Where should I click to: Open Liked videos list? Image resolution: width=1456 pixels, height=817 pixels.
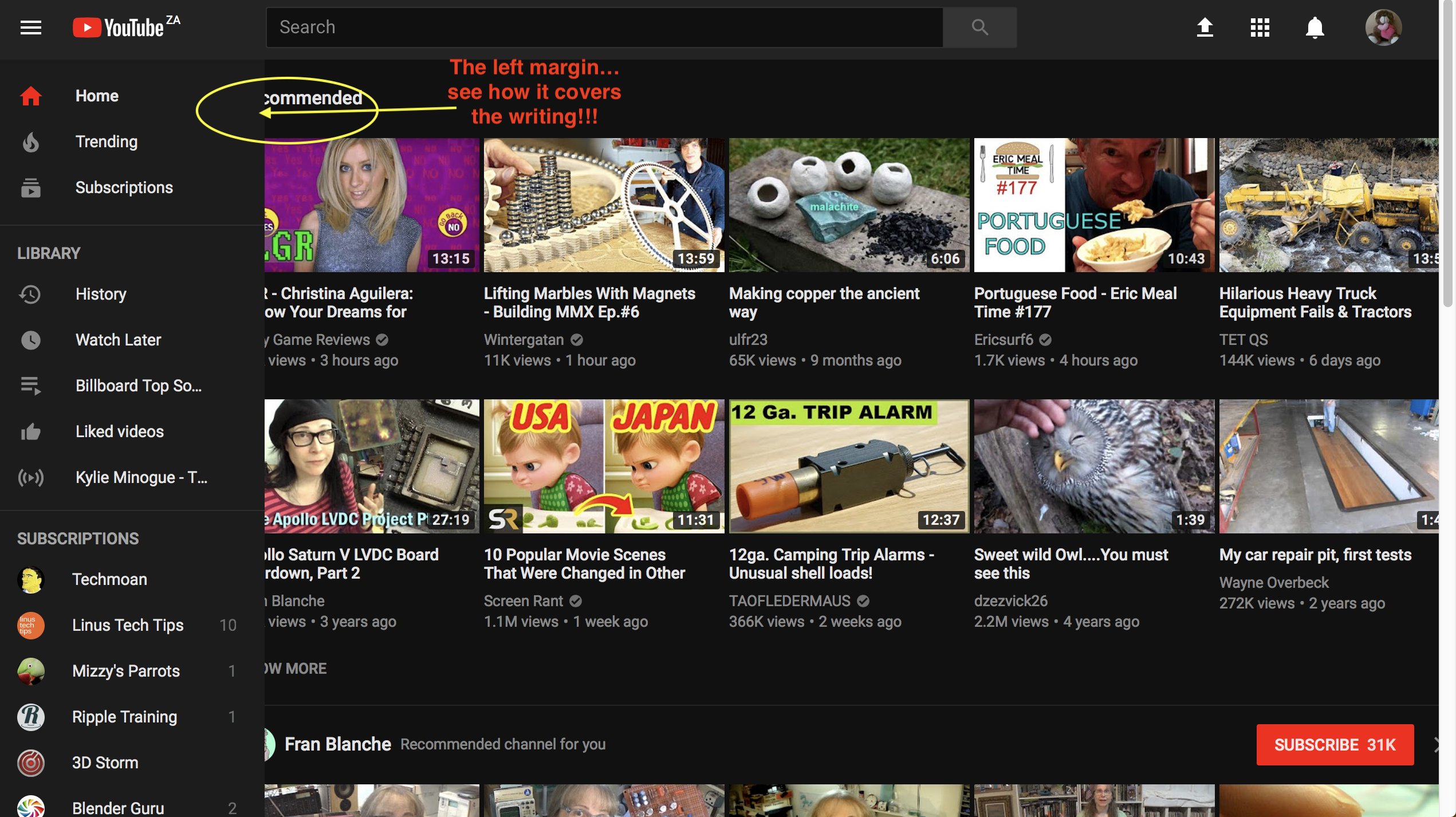pyautogui.click(x=132, y=431)
